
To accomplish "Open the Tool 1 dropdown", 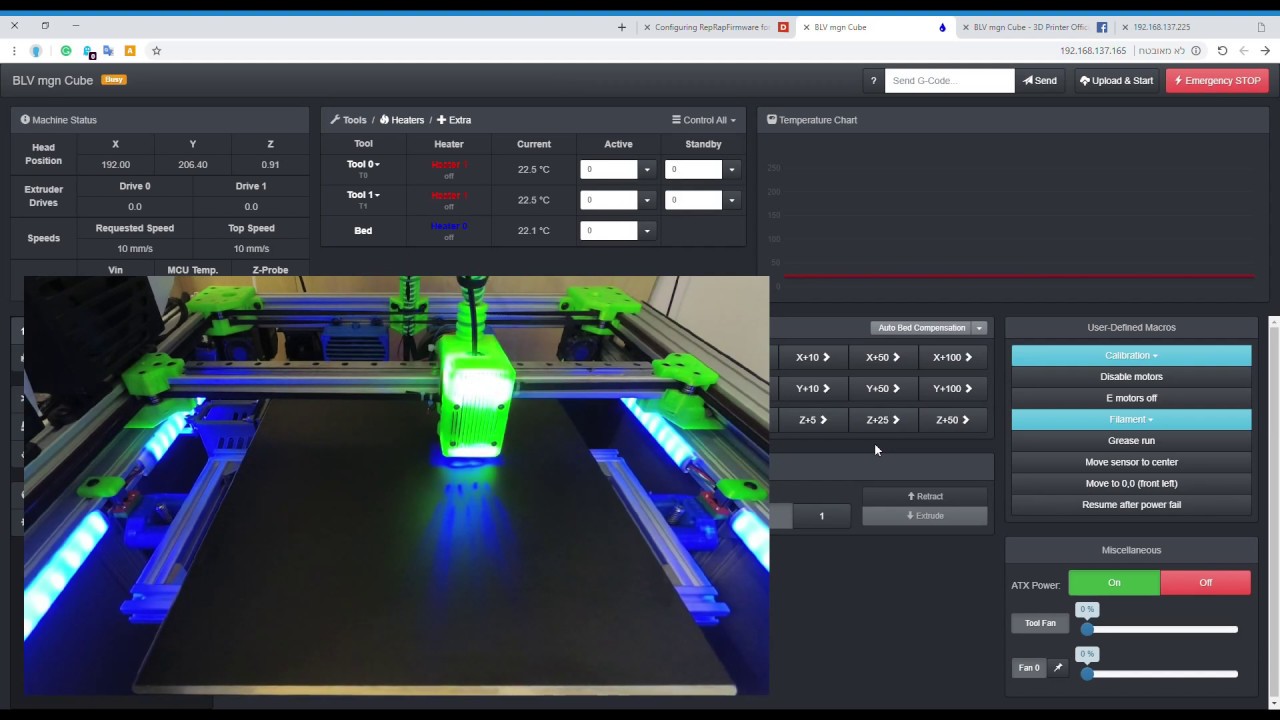I will coord(363,195).
